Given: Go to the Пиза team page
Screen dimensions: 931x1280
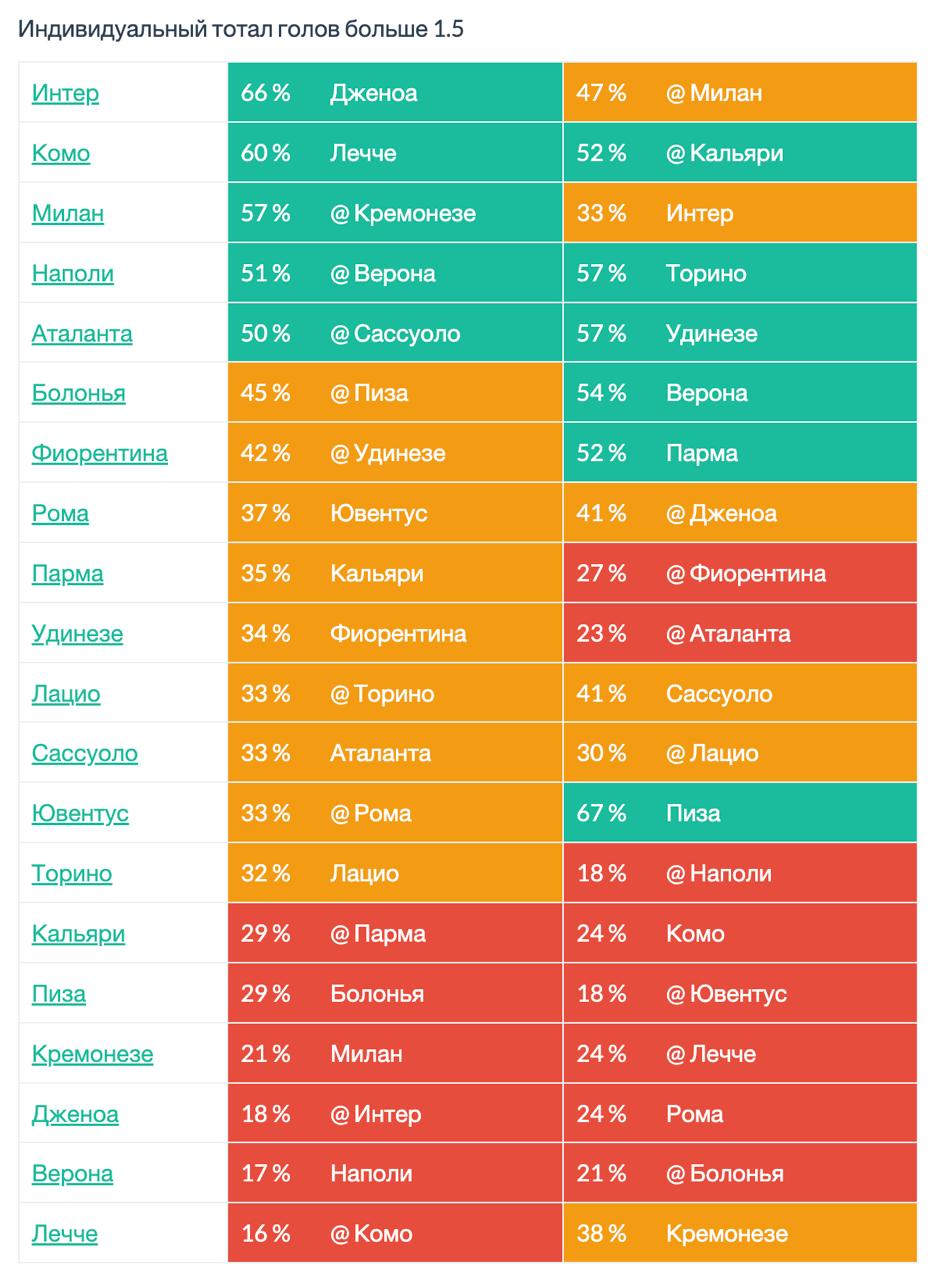Looking at the screenshot, I should [x=58, y=993].
